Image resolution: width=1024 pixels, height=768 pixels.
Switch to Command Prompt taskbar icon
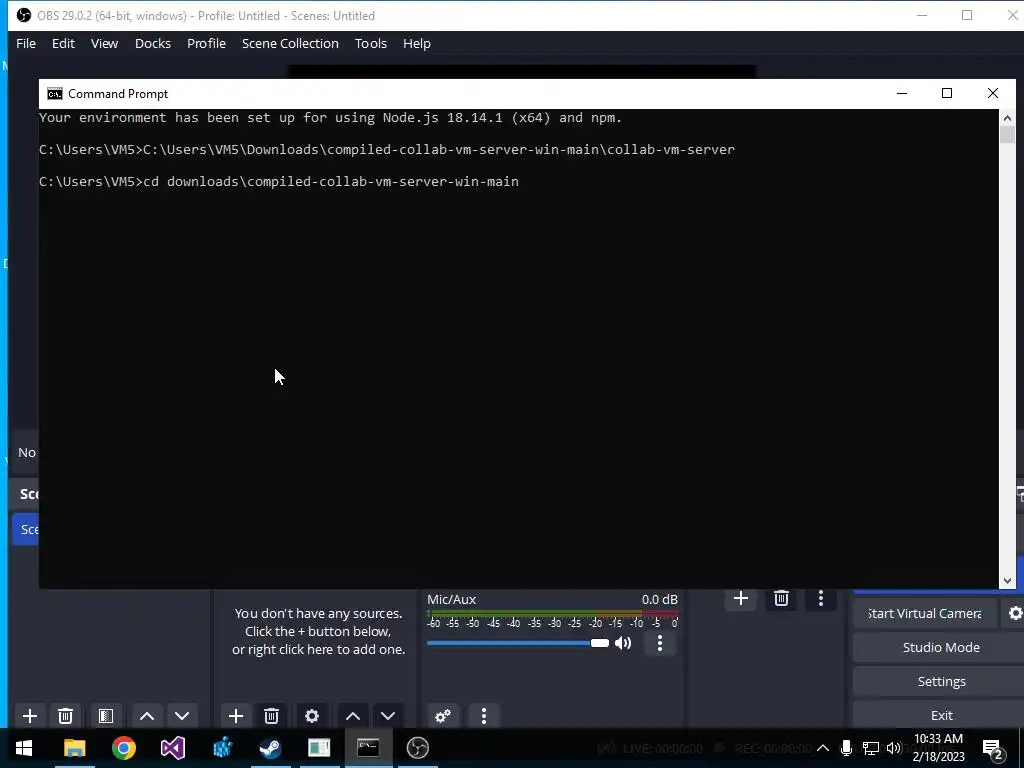point(368,748)
